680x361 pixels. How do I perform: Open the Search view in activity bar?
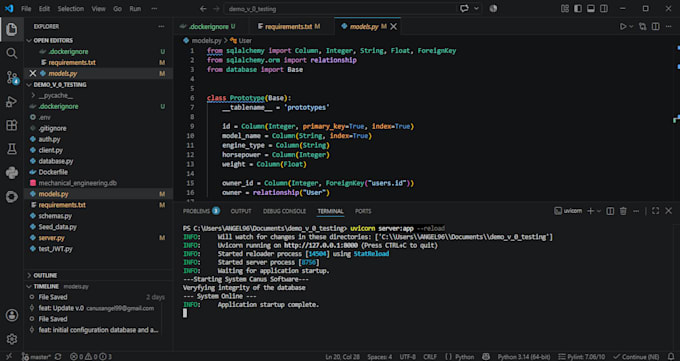click(12, 53)
